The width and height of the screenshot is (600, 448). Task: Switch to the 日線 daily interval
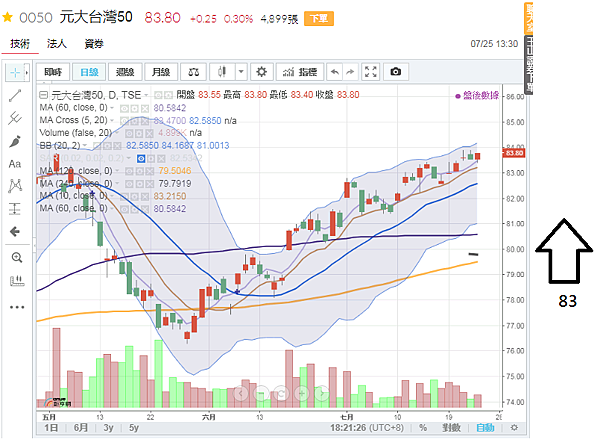90,72
